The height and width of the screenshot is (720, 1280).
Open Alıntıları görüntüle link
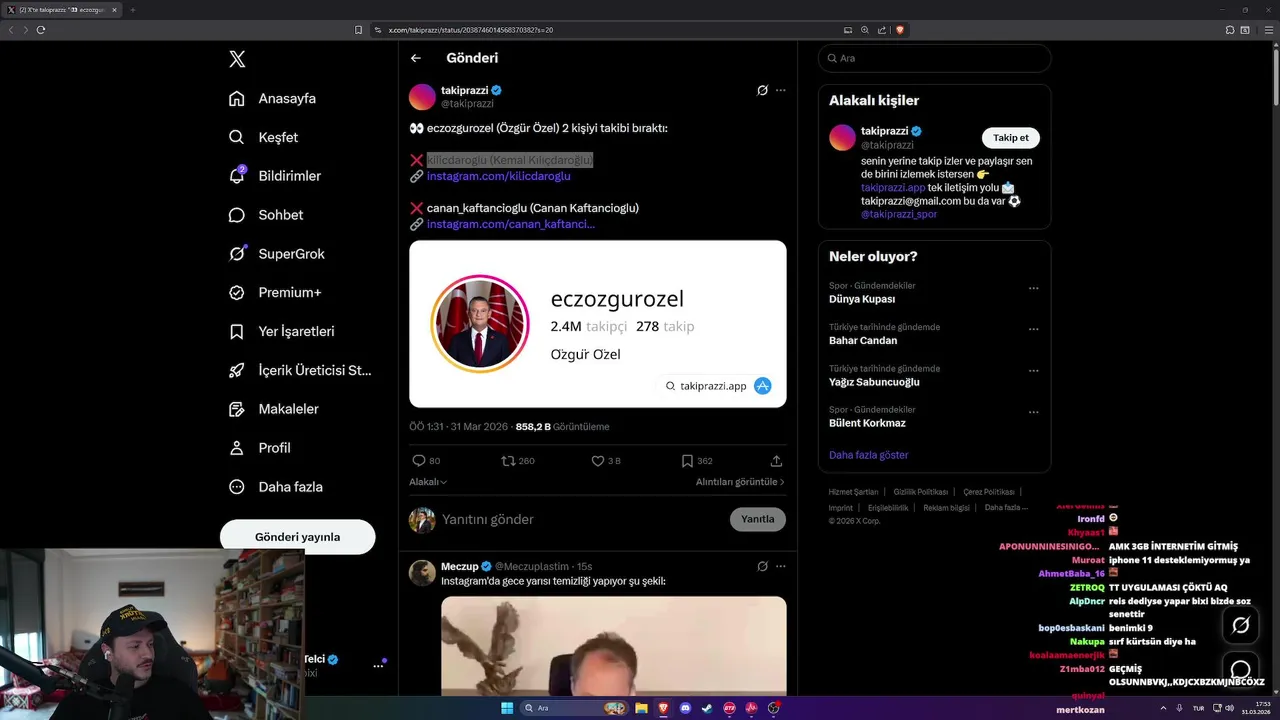[740, 482]
